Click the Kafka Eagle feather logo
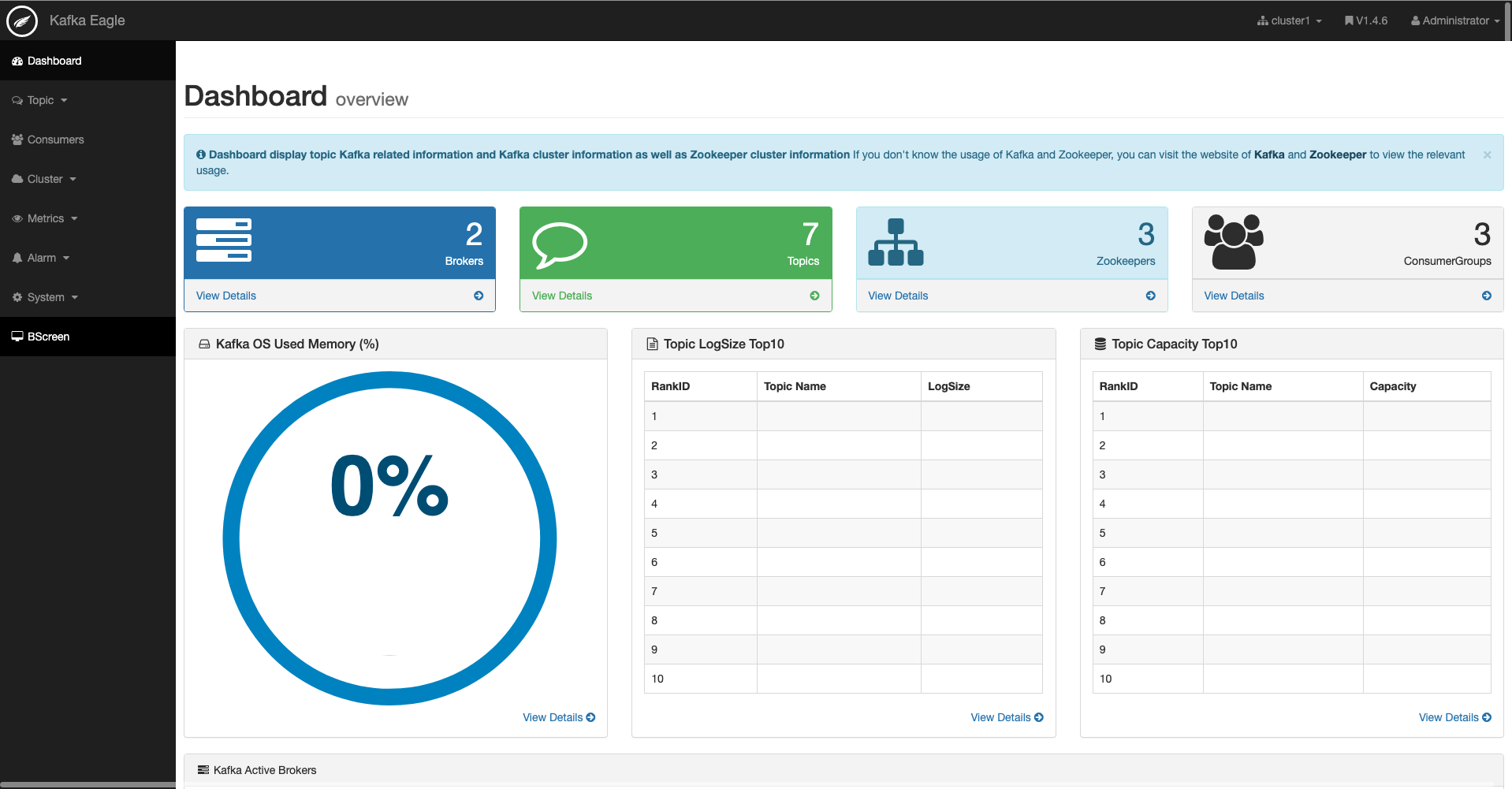Screen dimensions: 1512x789 click(x=22, y=20)
